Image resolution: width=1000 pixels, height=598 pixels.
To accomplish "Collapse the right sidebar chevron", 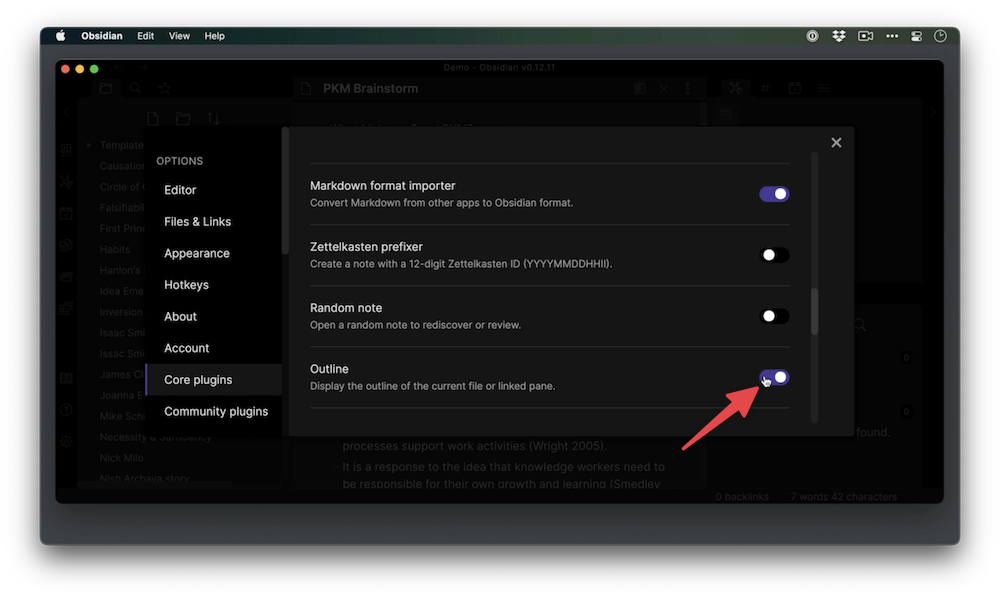I will (932, 112).
